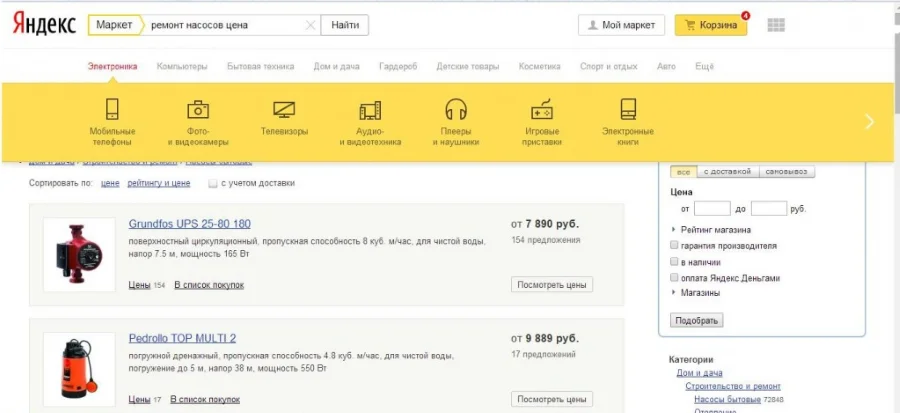Open the Game consoles category icon
Image resolution: width=900 pixels, height=413 pixels.
(x=542, y=109)
